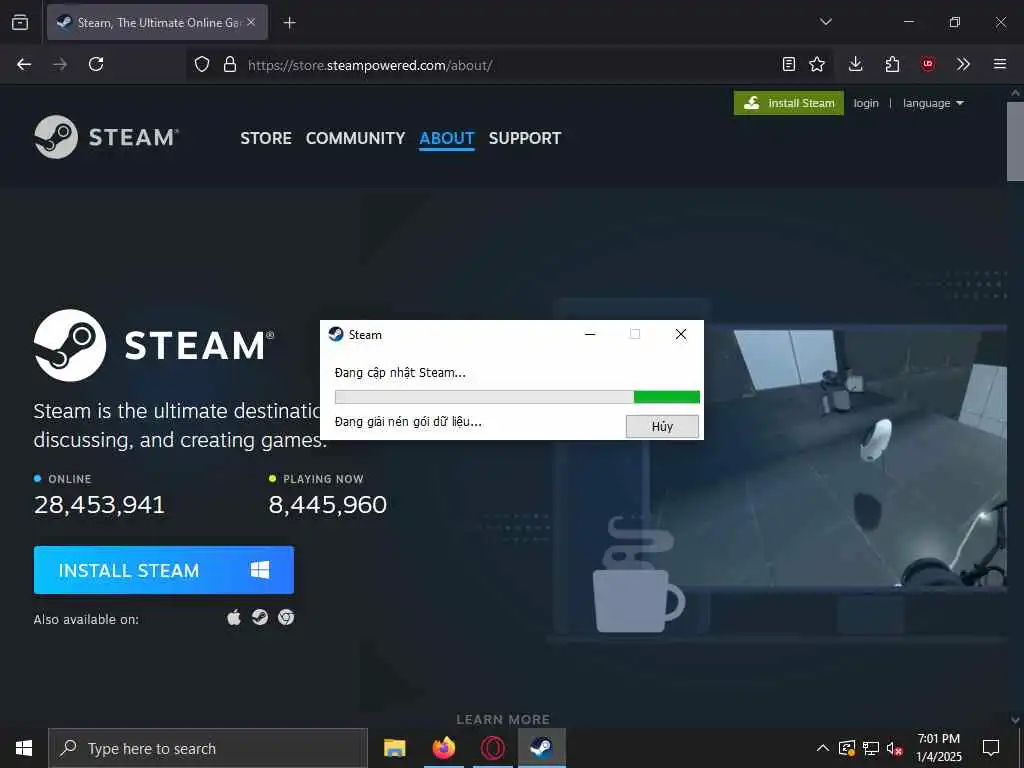Minimize the Steam updater dialog
1024x768 pixels.
(590, 334)
